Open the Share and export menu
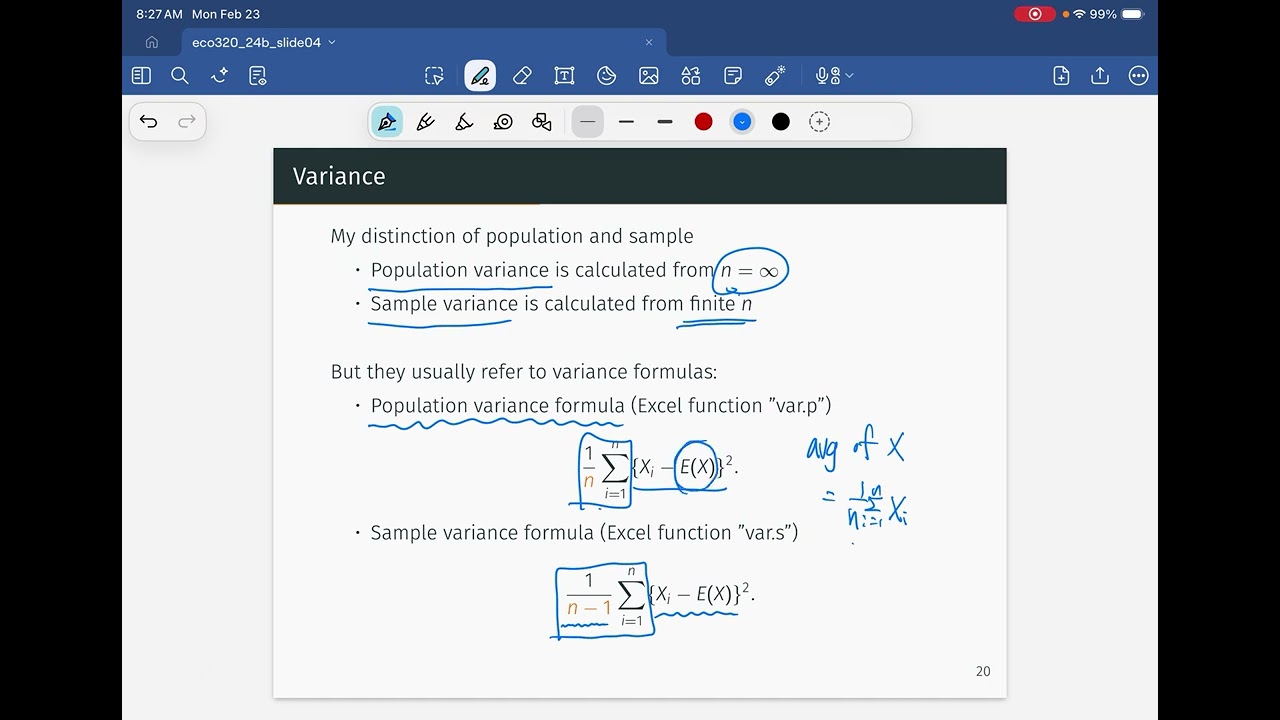Viewport: 1280px width, 720px height. tap(1100, 76)
